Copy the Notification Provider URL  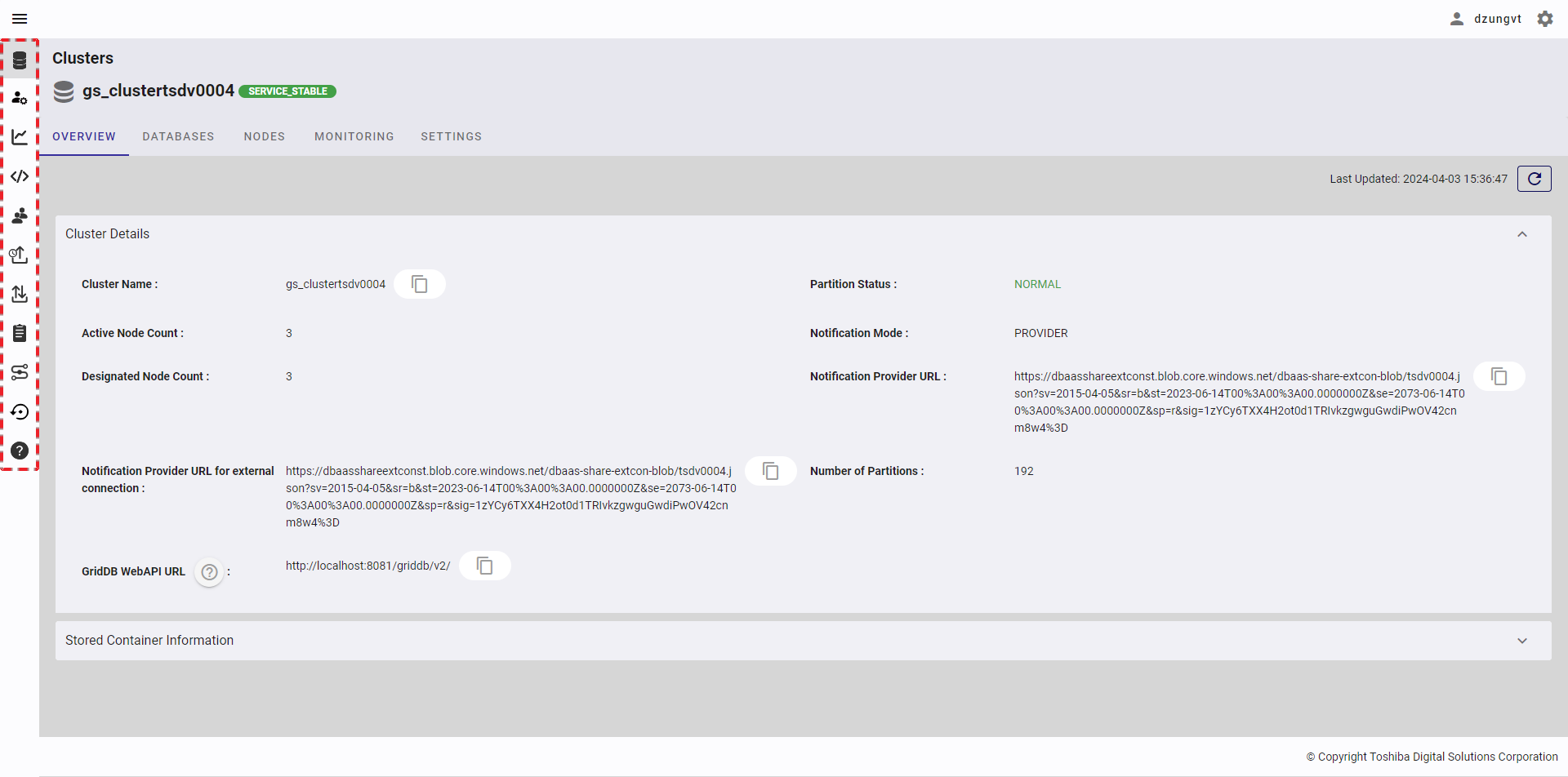click(x=1499, y=376)
